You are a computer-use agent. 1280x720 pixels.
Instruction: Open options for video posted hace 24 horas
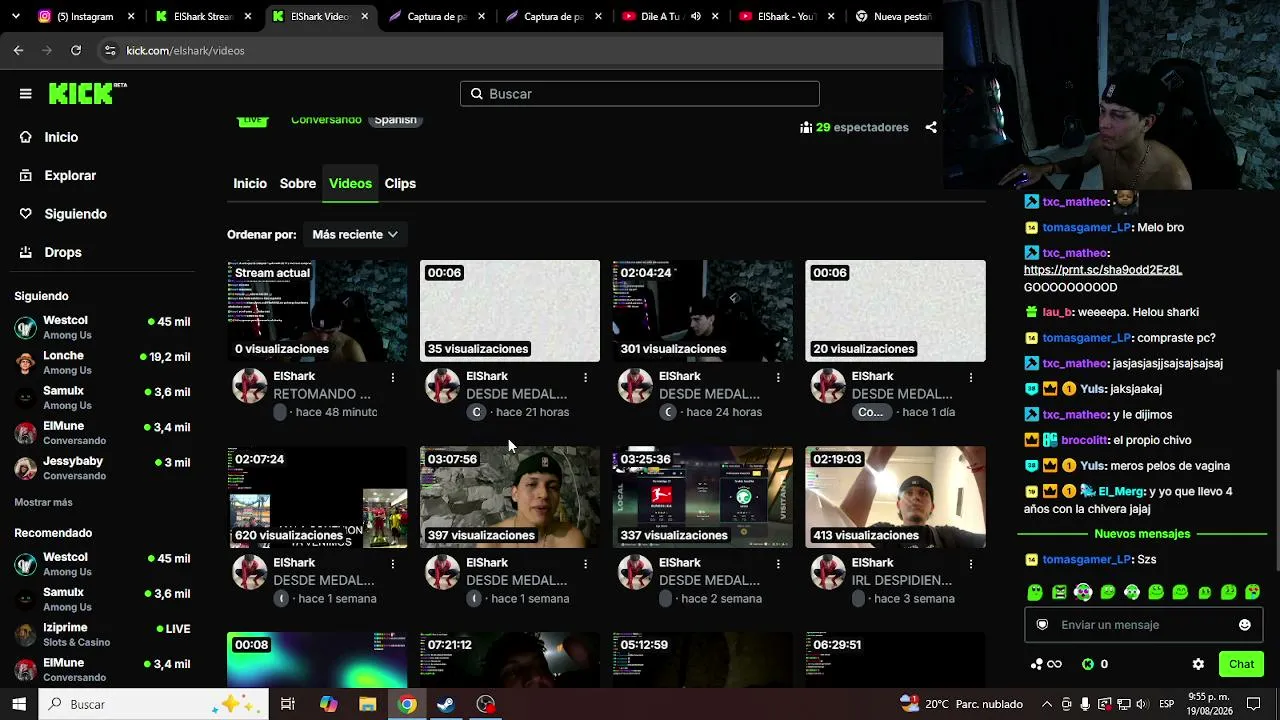(778, 377)
